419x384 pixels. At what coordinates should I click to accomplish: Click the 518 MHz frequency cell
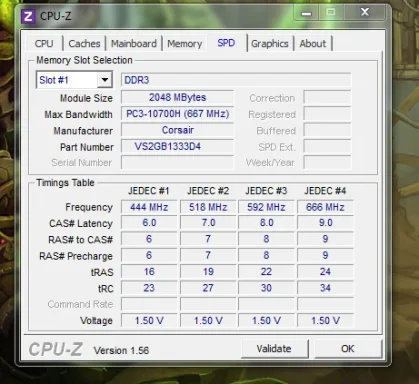click(208, 207)
